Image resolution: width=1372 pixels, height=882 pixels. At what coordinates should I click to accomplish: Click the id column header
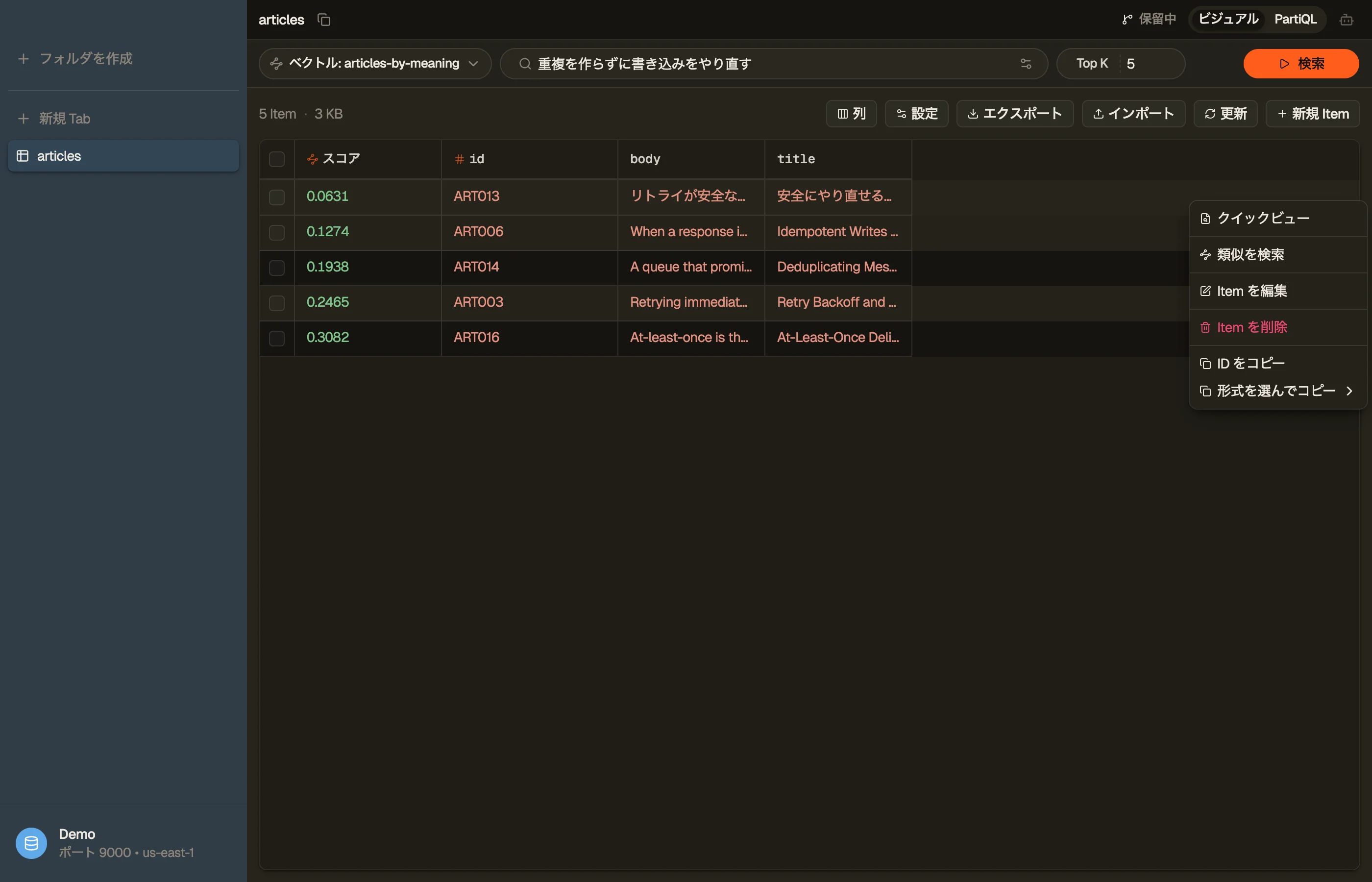529,159
